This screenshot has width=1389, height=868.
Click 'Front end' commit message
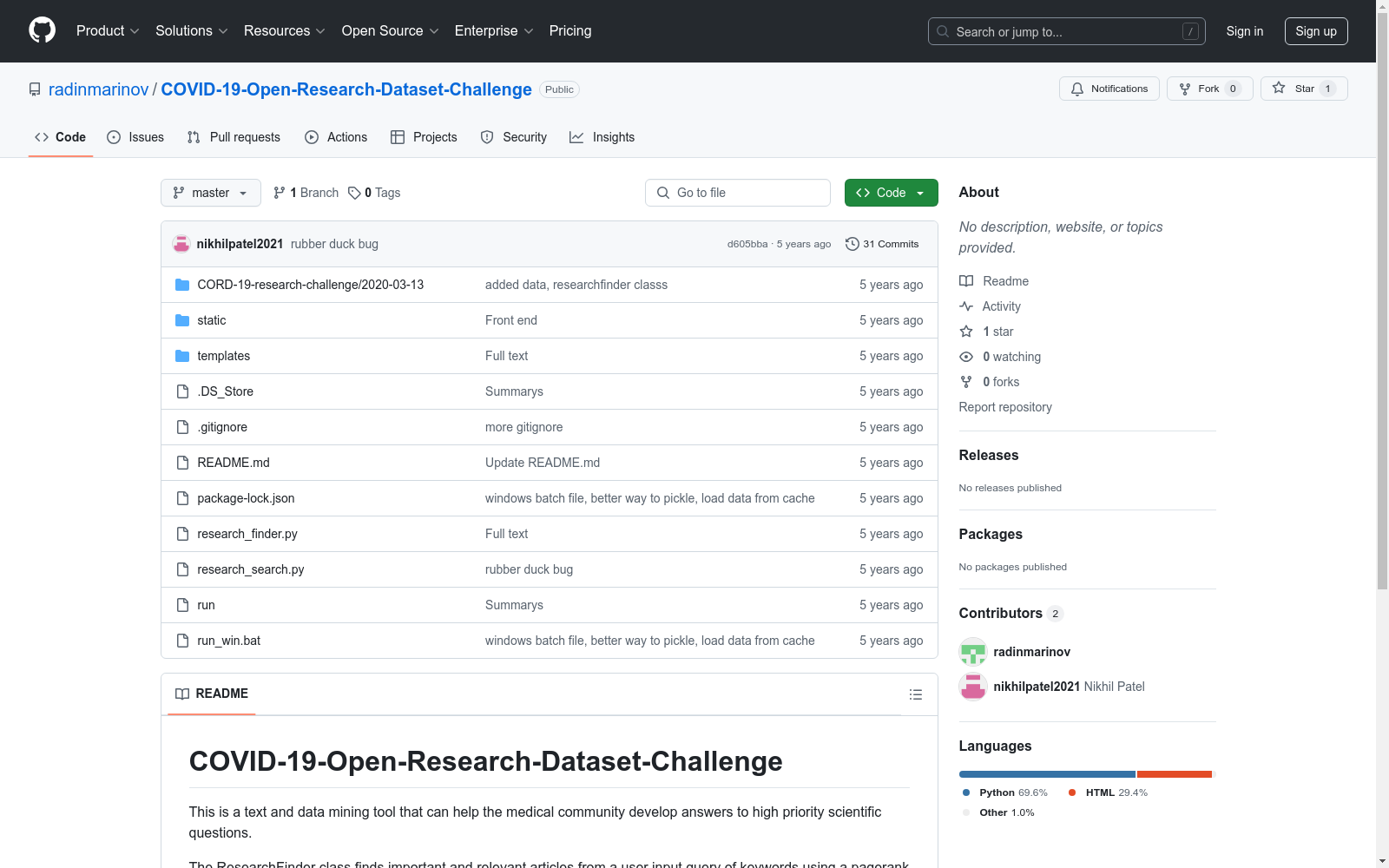click(x=511, y=320)
